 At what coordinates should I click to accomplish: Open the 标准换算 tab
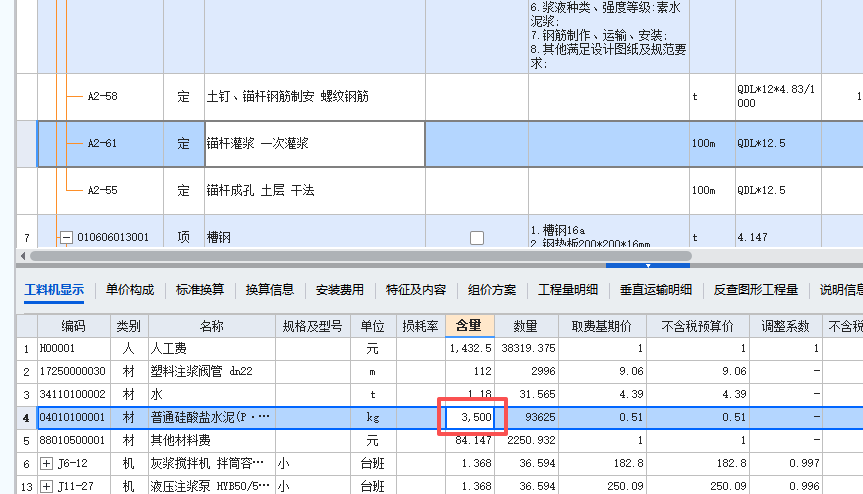pos(200,290)
